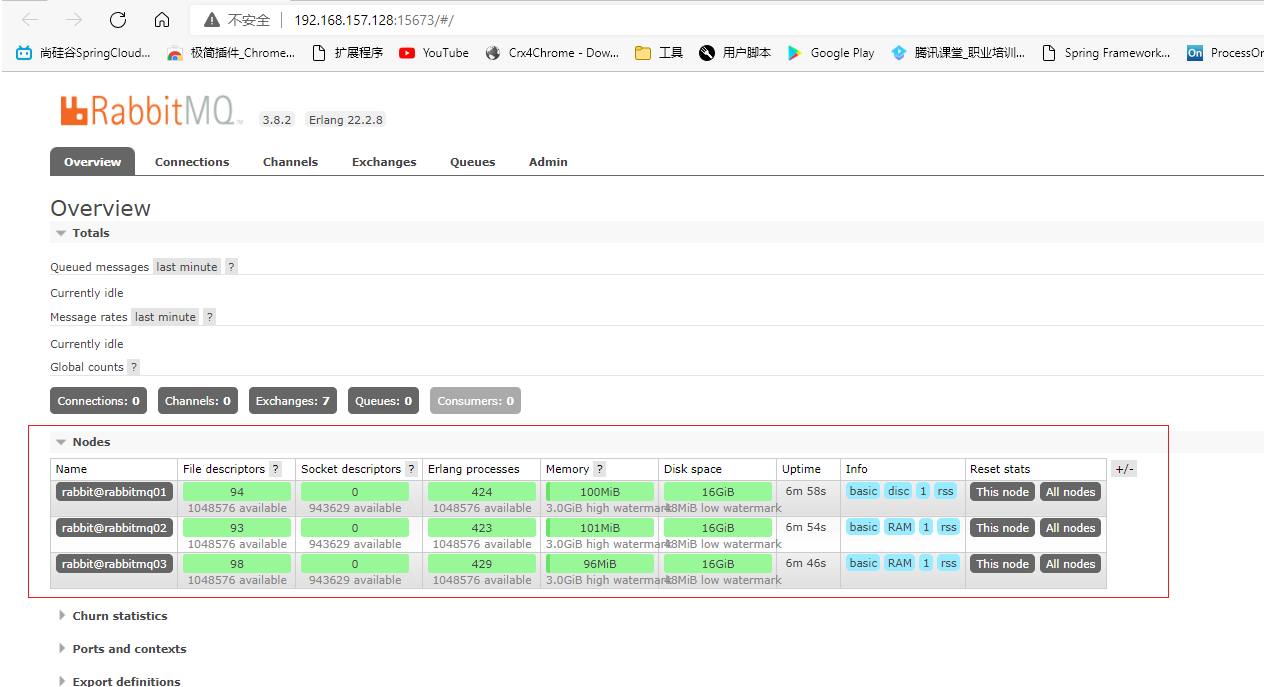The width and height of the screenshot is (1264, 687).
Task: Open the 用户脚本 bookmark
Action: point(735,53)
